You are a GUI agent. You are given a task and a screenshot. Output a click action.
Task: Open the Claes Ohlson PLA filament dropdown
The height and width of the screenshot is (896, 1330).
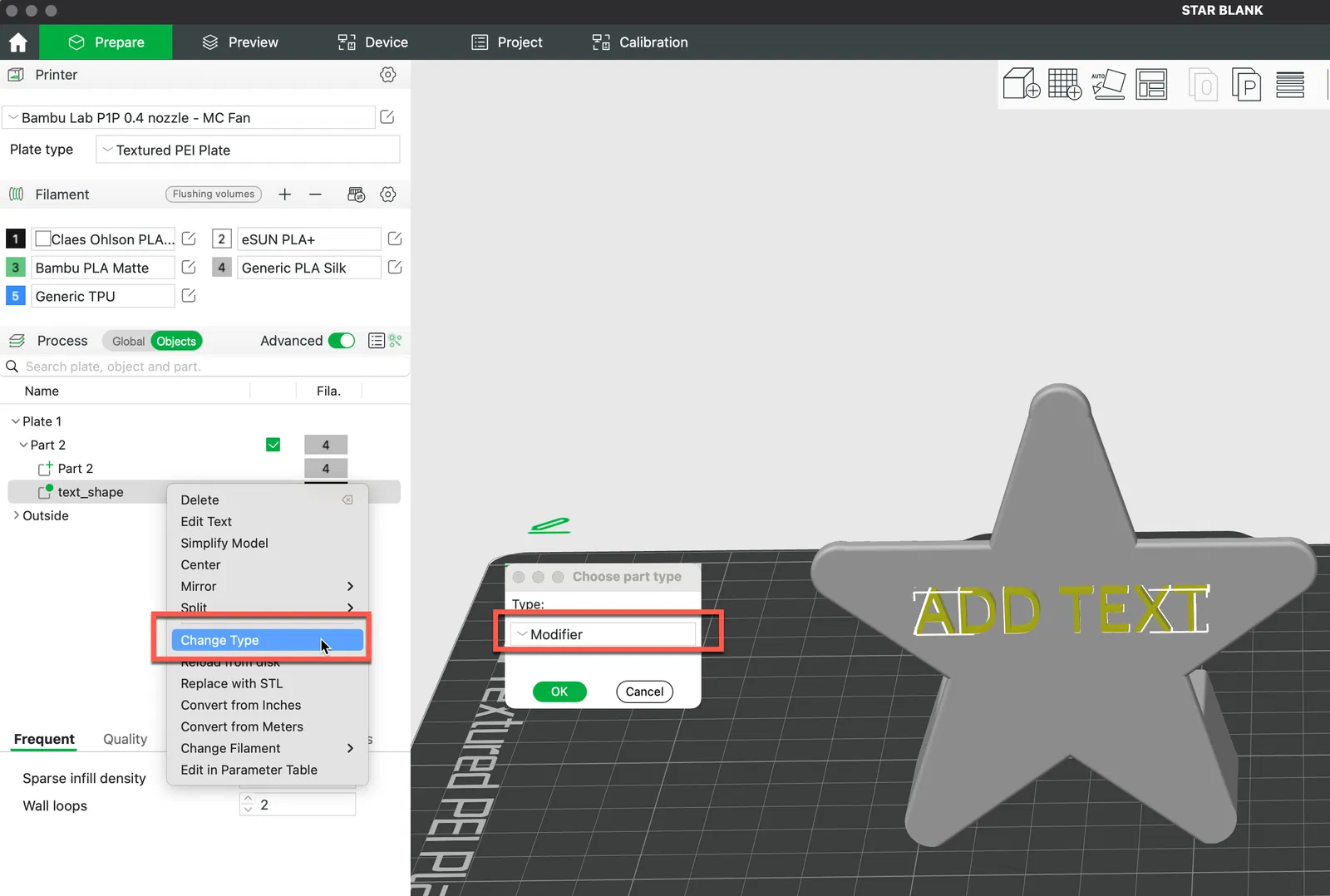pyautogui.click(x=103, y=239)
